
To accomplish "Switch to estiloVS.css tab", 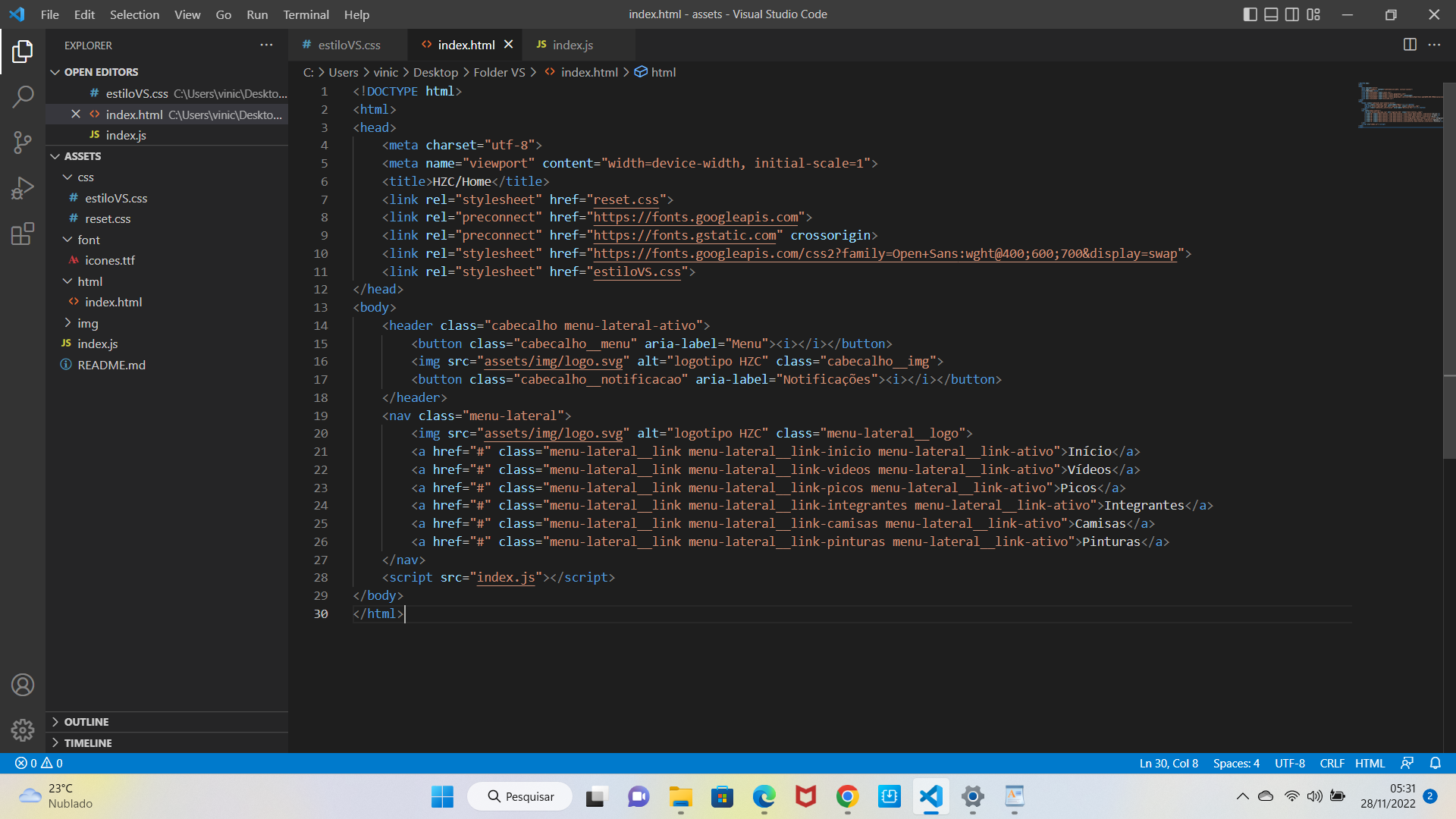I will coord(348,45).
